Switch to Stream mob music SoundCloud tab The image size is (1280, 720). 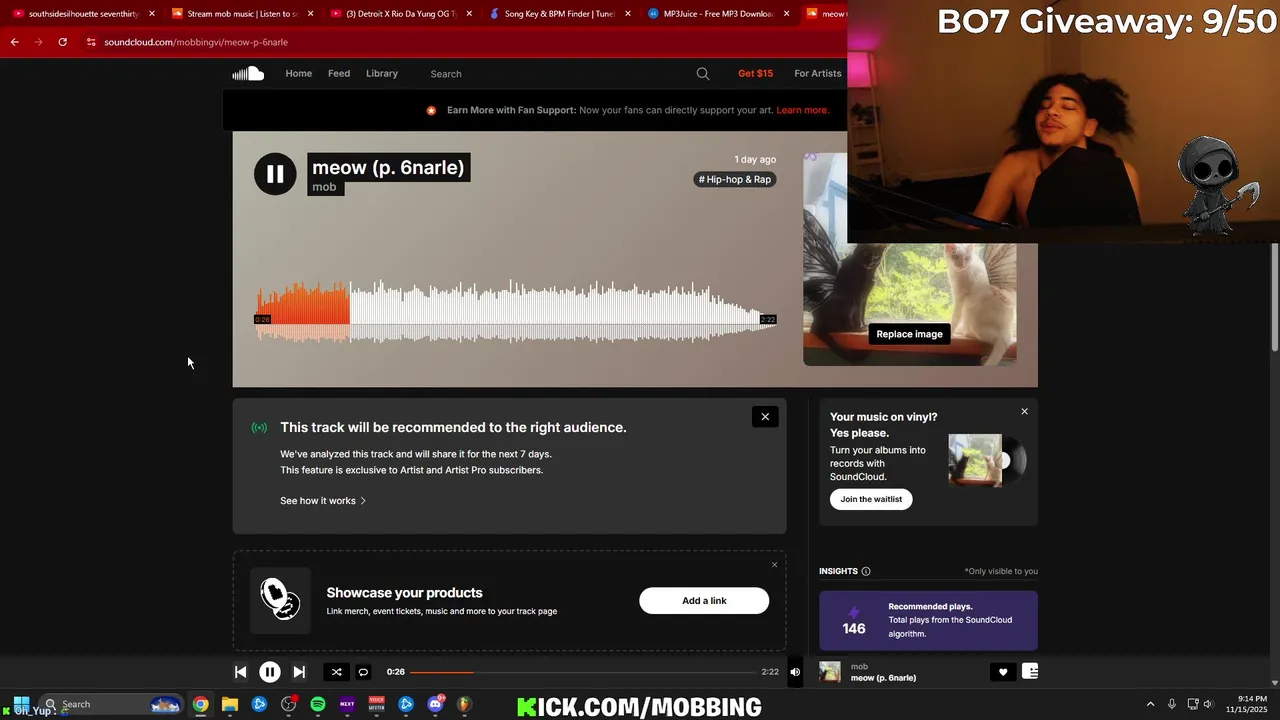pyautogui.click(x=240, y=14)
